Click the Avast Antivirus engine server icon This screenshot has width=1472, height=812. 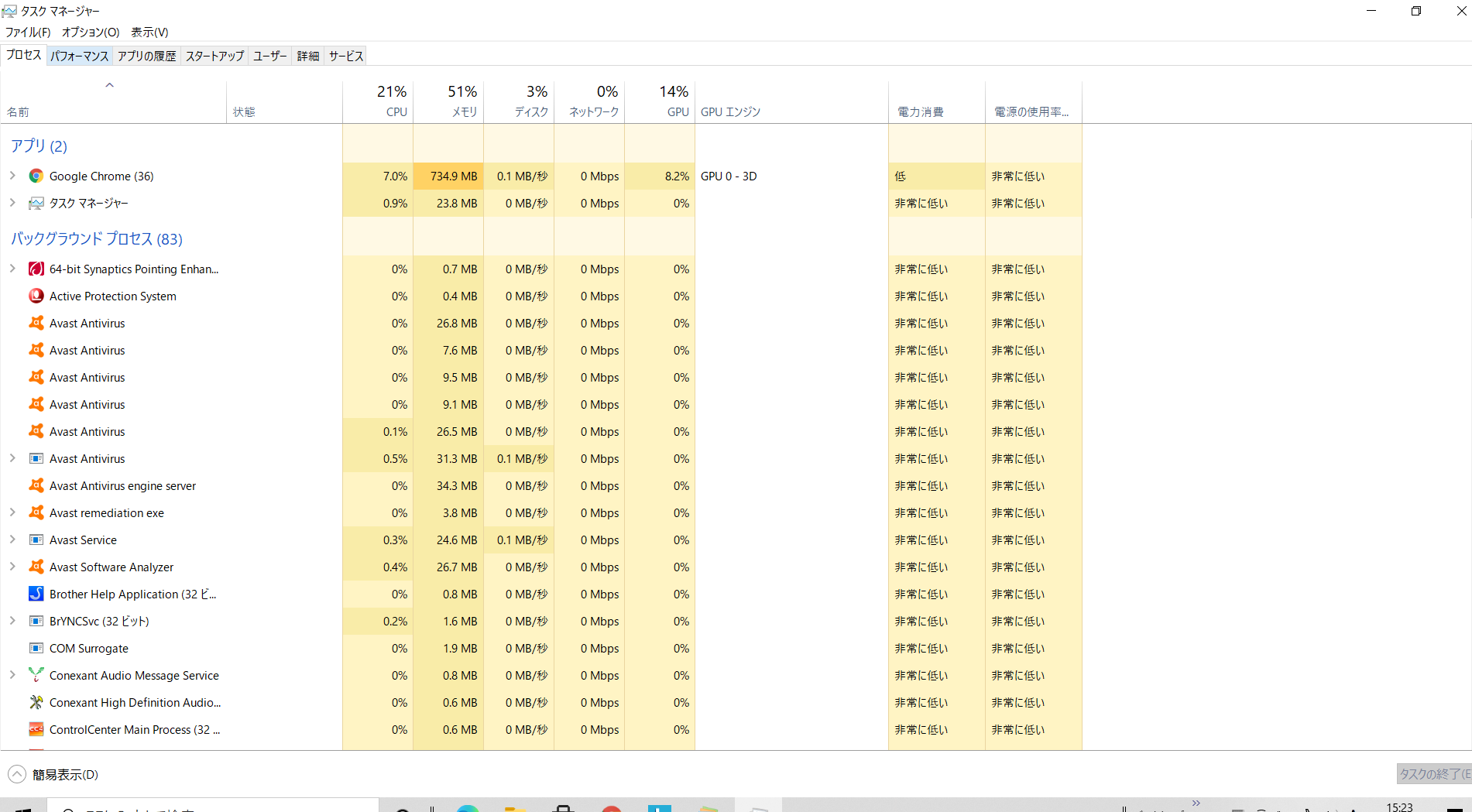click(x=36, y=486)
